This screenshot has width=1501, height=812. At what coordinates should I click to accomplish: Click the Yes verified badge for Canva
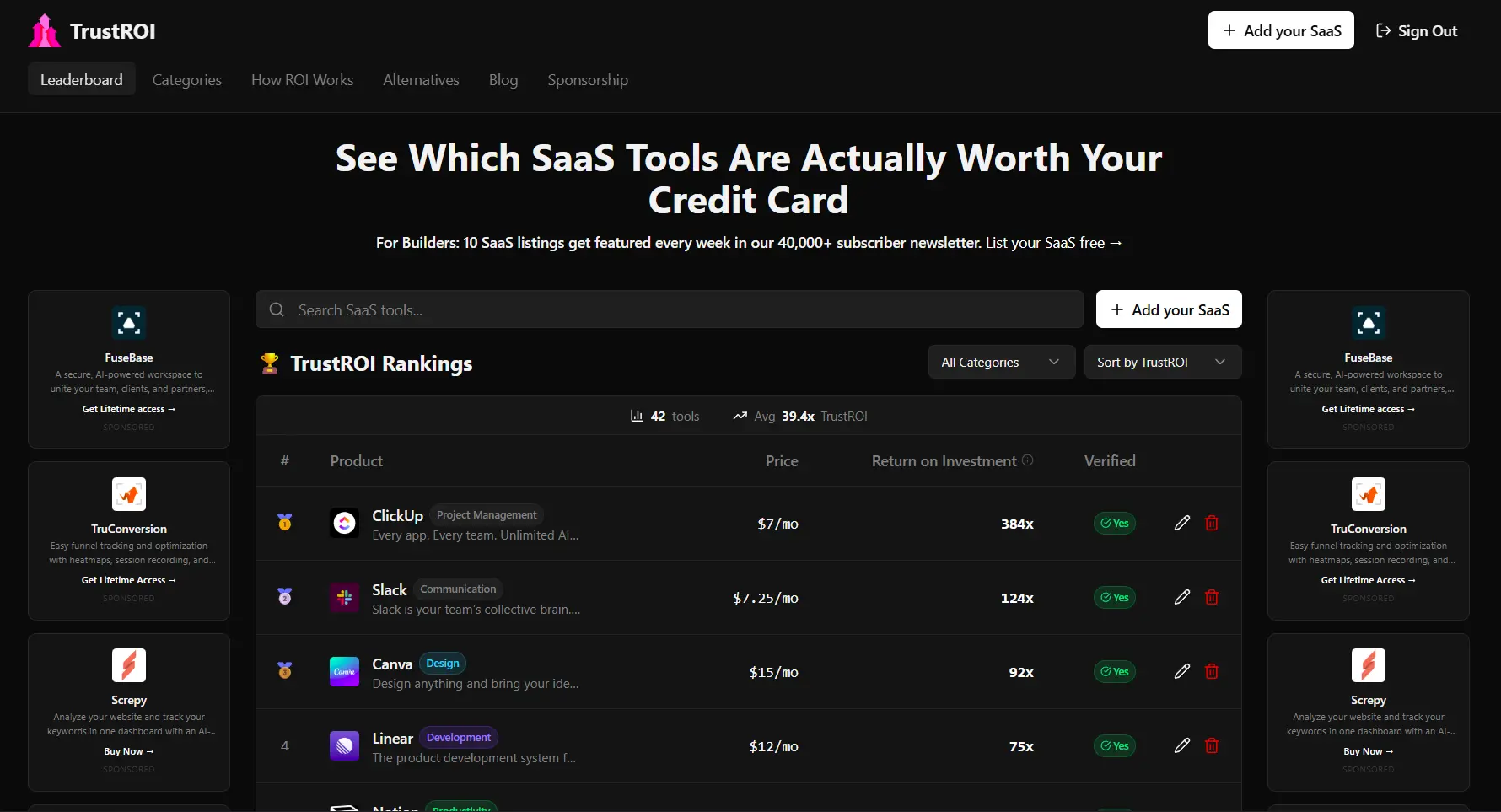[x=1115, y=671]
